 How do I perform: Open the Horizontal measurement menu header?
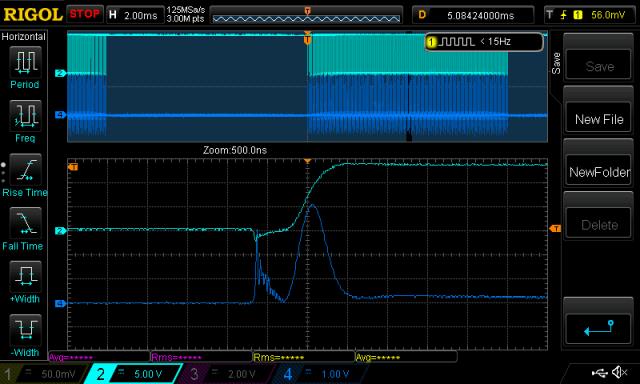[x=24, y=37]
